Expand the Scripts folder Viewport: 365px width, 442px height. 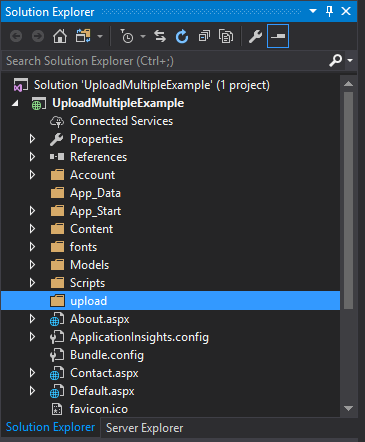point(32,283)
